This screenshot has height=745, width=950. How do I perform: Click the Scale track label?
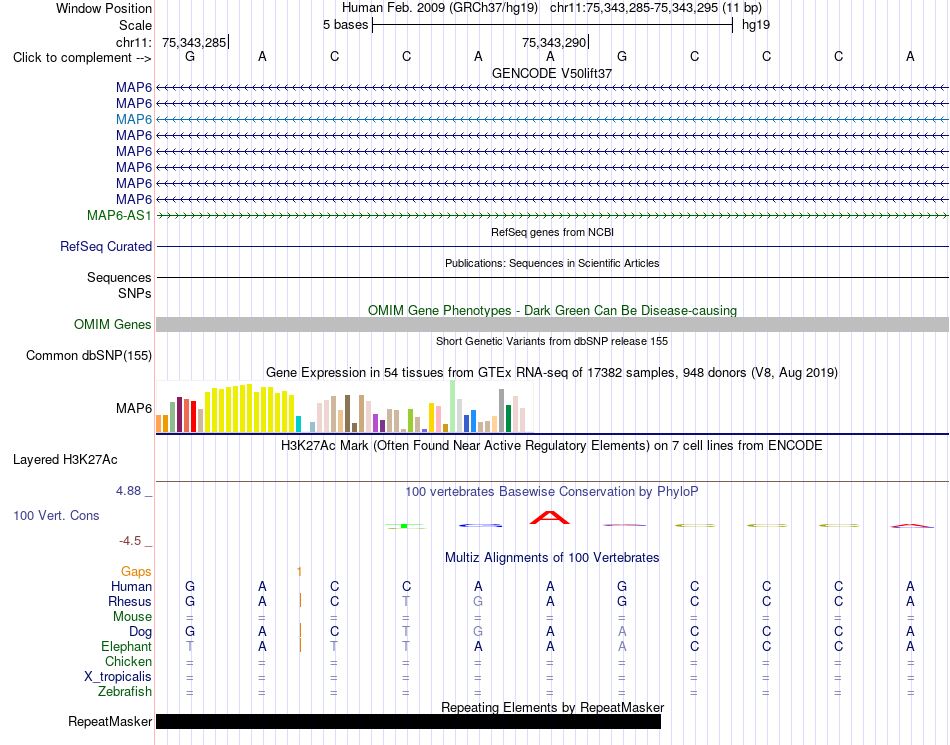click(135, 25)
